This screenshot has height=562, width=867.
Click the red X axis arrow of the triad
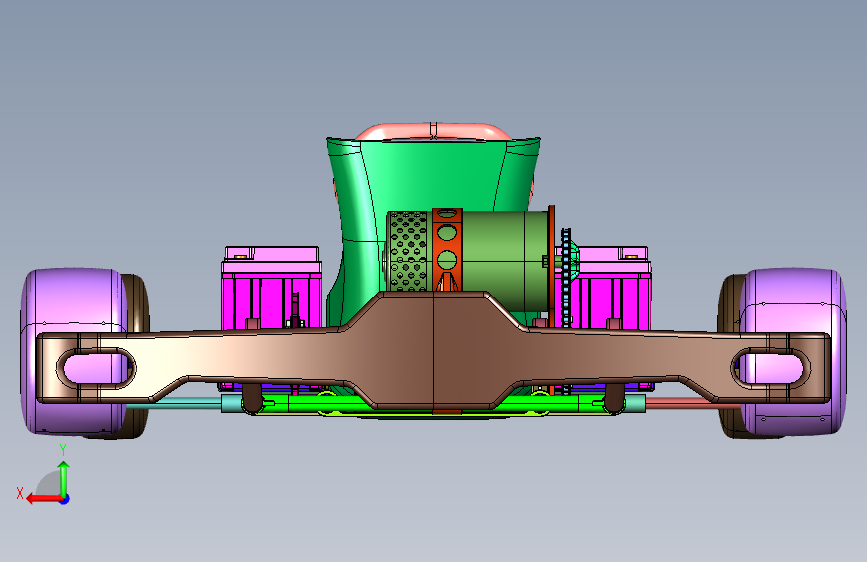point(44,499)
